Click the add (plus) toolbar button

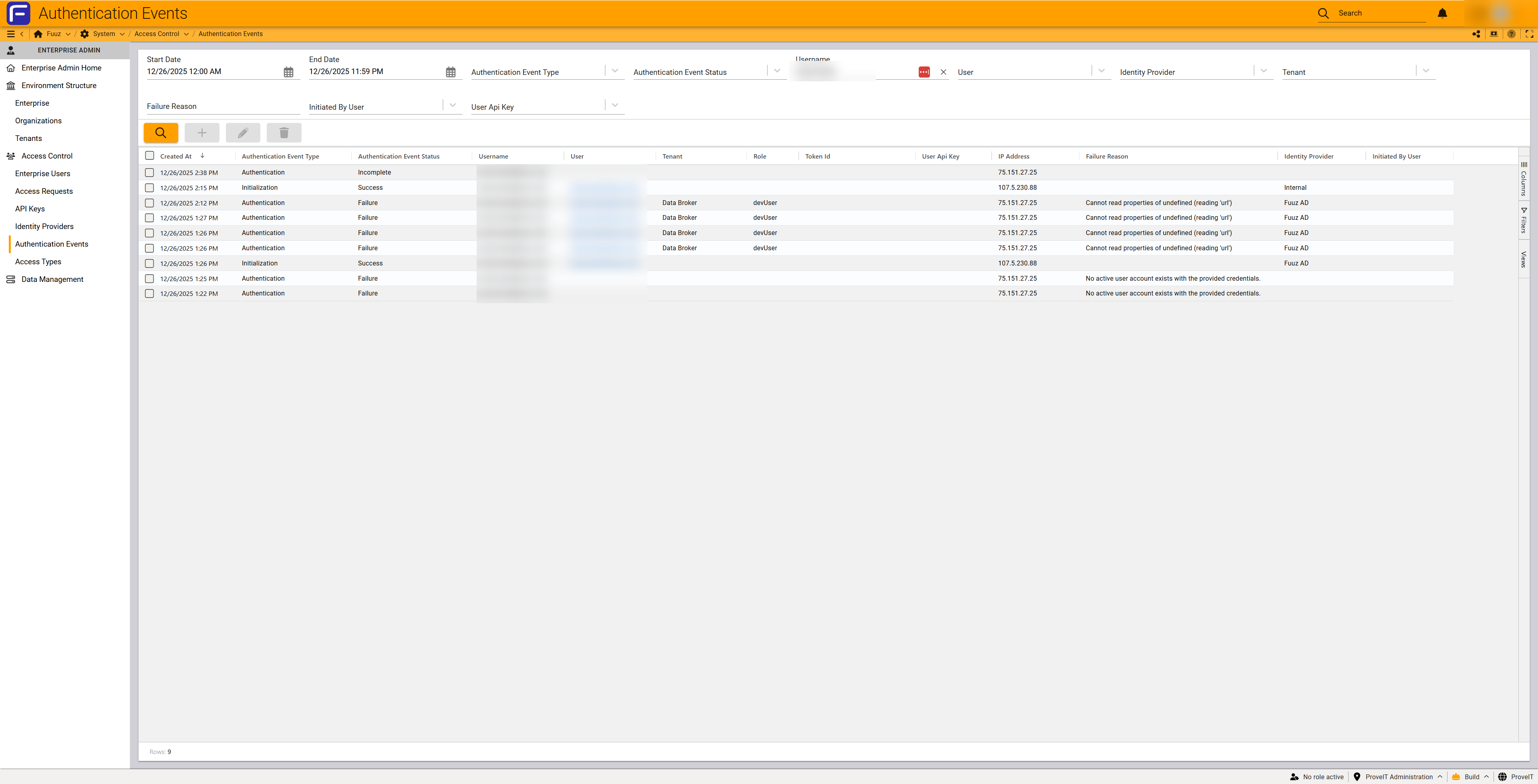pos(202,133)
